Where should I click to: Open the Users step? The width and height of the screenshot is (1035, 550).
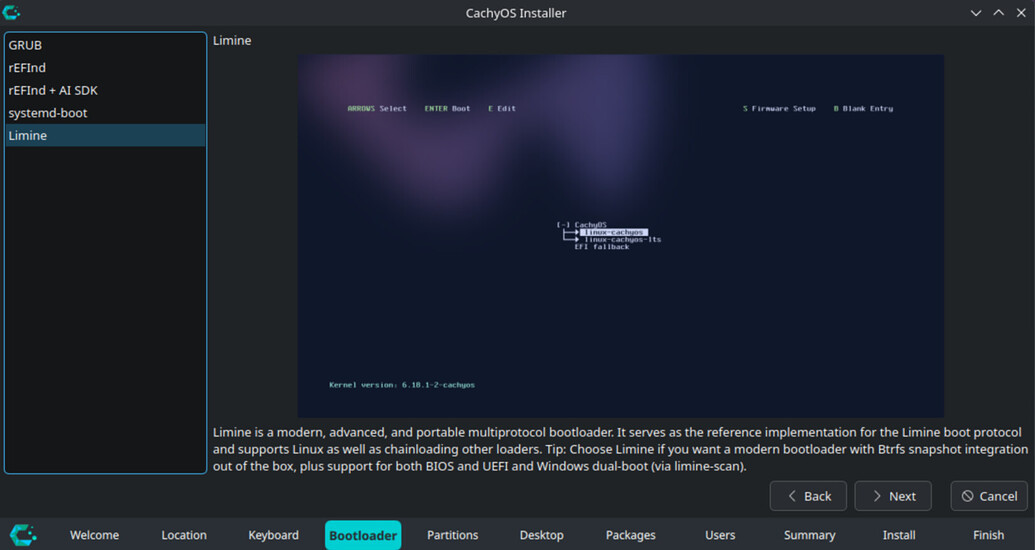coord(720,535)
